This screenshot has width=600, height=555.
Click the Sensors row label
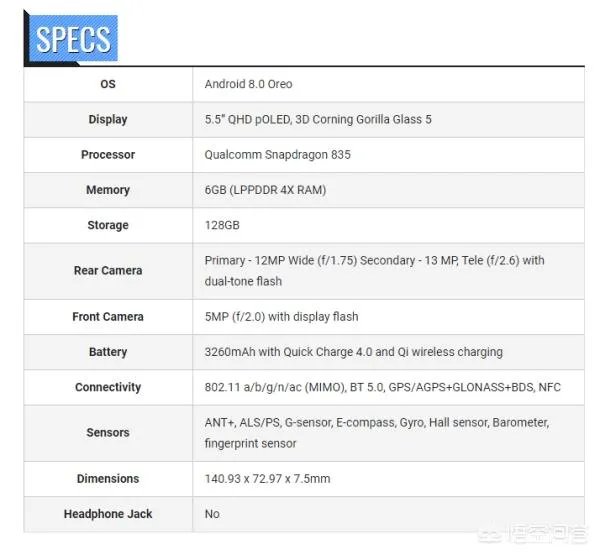(x=108, y=432)
